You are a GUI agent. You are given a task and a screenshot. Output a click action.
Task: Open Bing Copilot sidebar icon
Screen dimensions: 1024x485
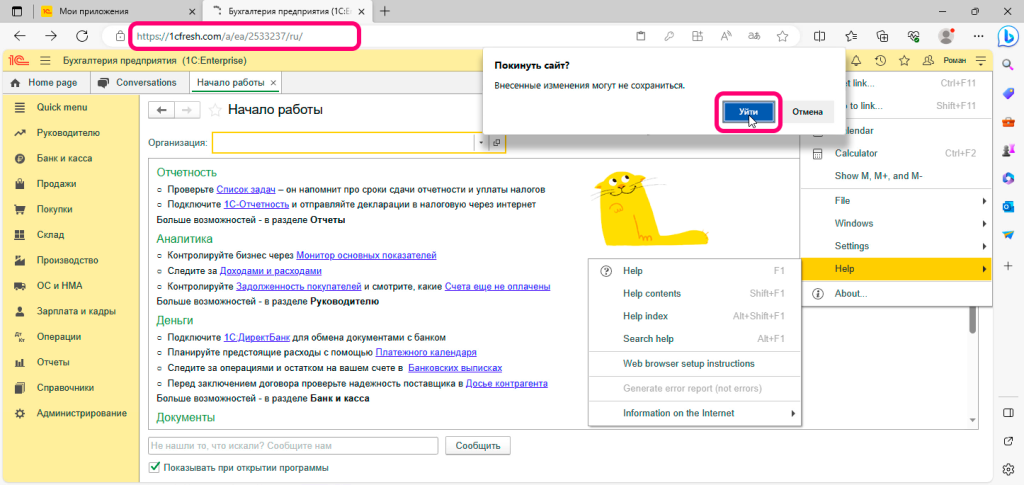point(1008,37)
